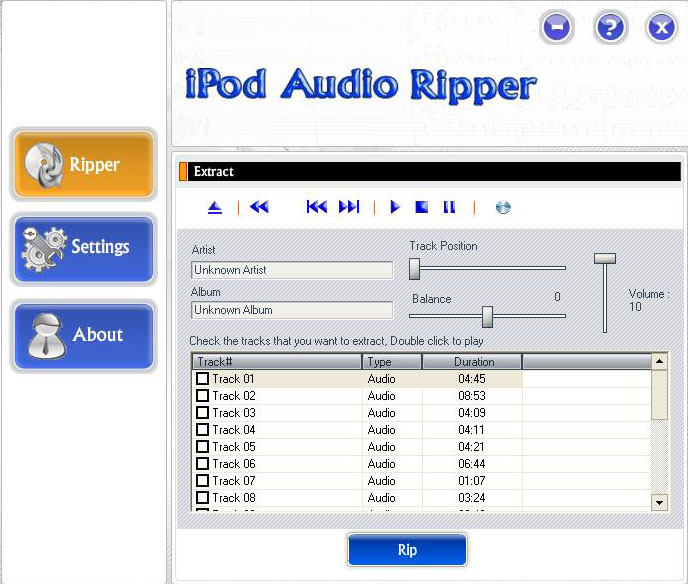This screenshot has width=688, height=584.
Task: Check the Track 07 checkbox
Action: 202,480
